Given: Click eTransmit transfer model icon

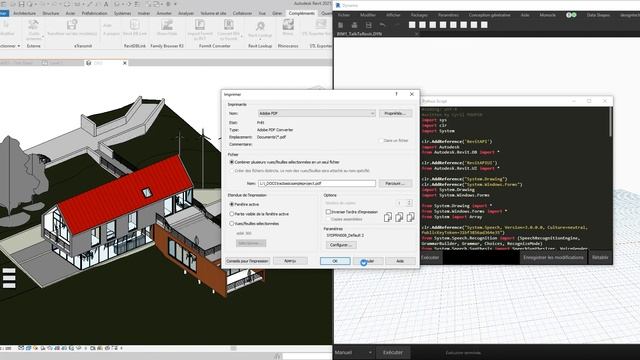Looking at the screenshot, I should [72, 25].
